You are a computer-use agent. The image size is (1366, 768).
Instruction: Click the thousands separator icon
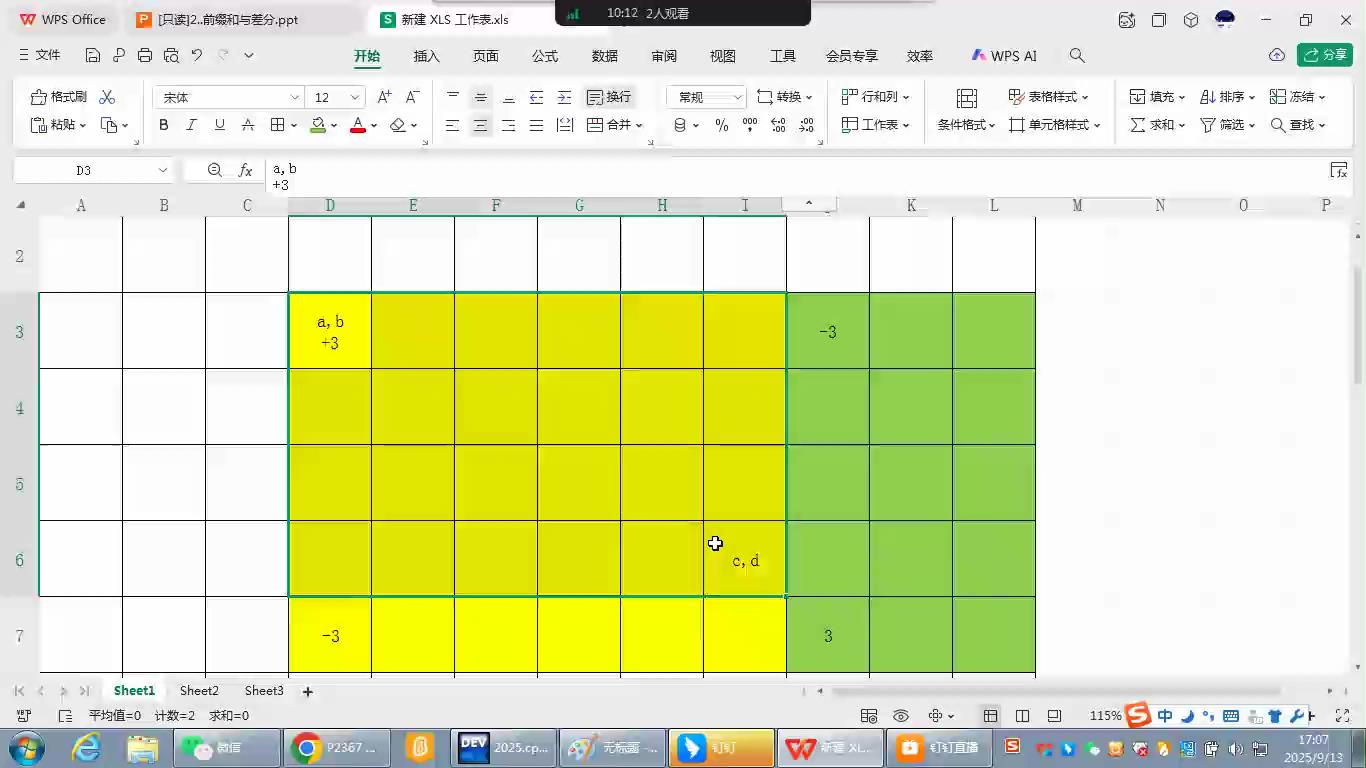coord(750,125)
